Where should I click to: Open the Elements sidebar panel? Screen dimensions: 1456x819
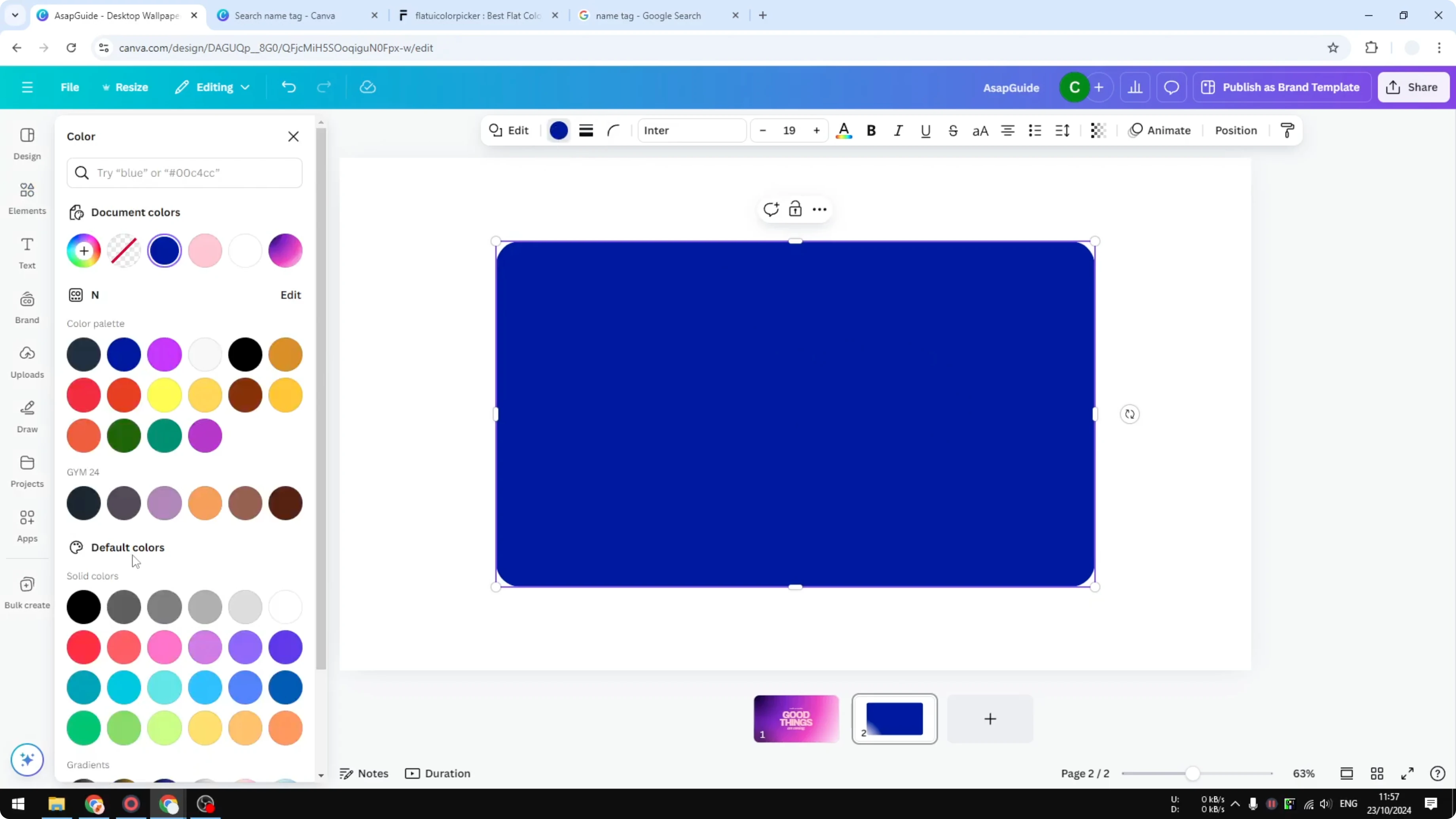(27, 198)
